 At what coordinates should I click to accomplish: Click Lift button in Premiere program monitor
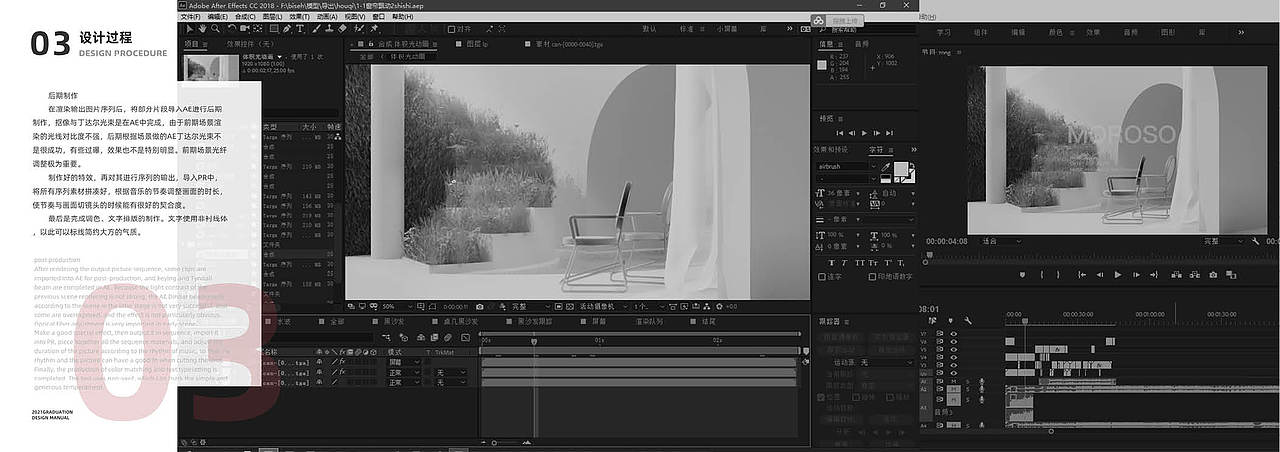pos(1176,275)
